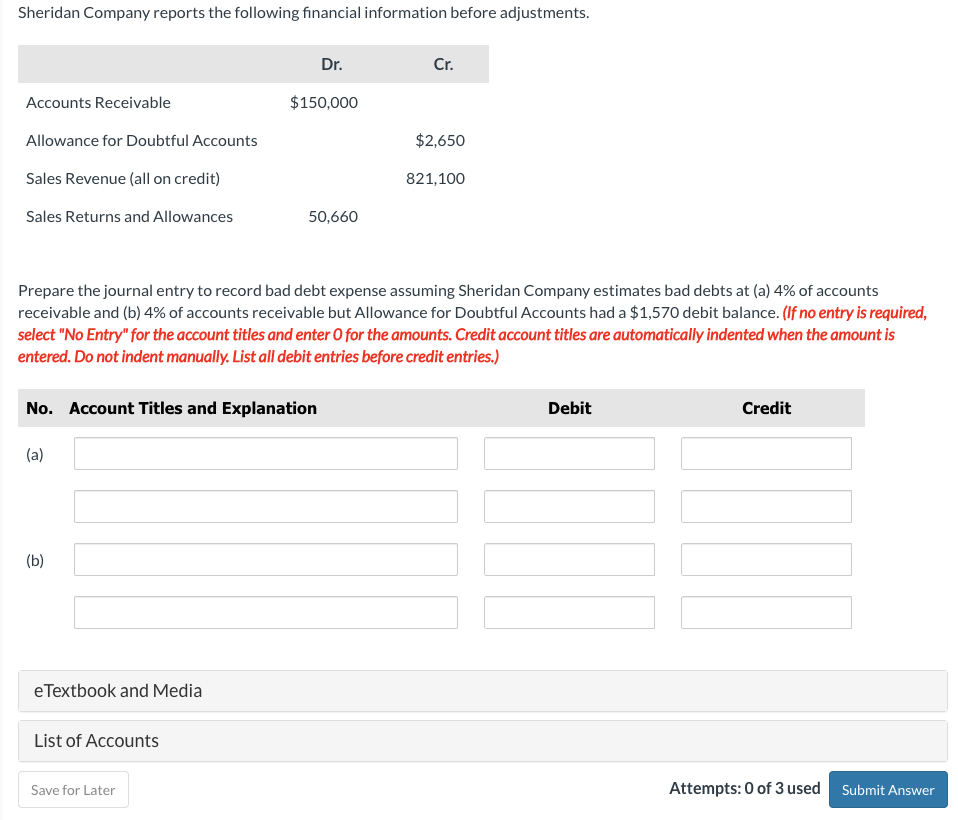Click the first debit field for entry (a)
Viewport: 958px width, 820px height.
coord(569,453)
